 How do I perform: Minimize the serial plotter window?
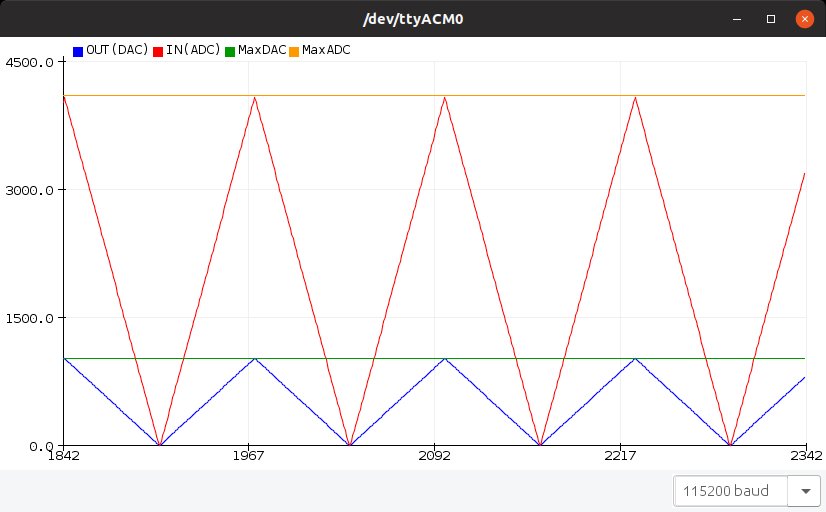pyautogui.click(x=738, y=18)
